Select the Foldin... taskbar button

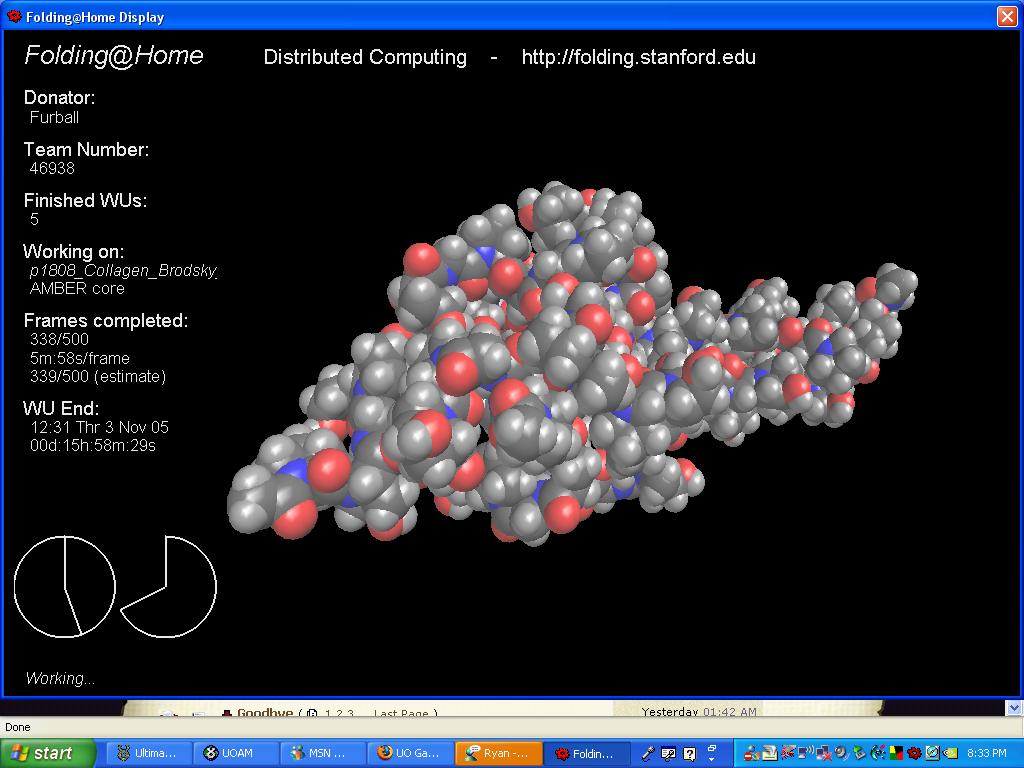[587, 753]
